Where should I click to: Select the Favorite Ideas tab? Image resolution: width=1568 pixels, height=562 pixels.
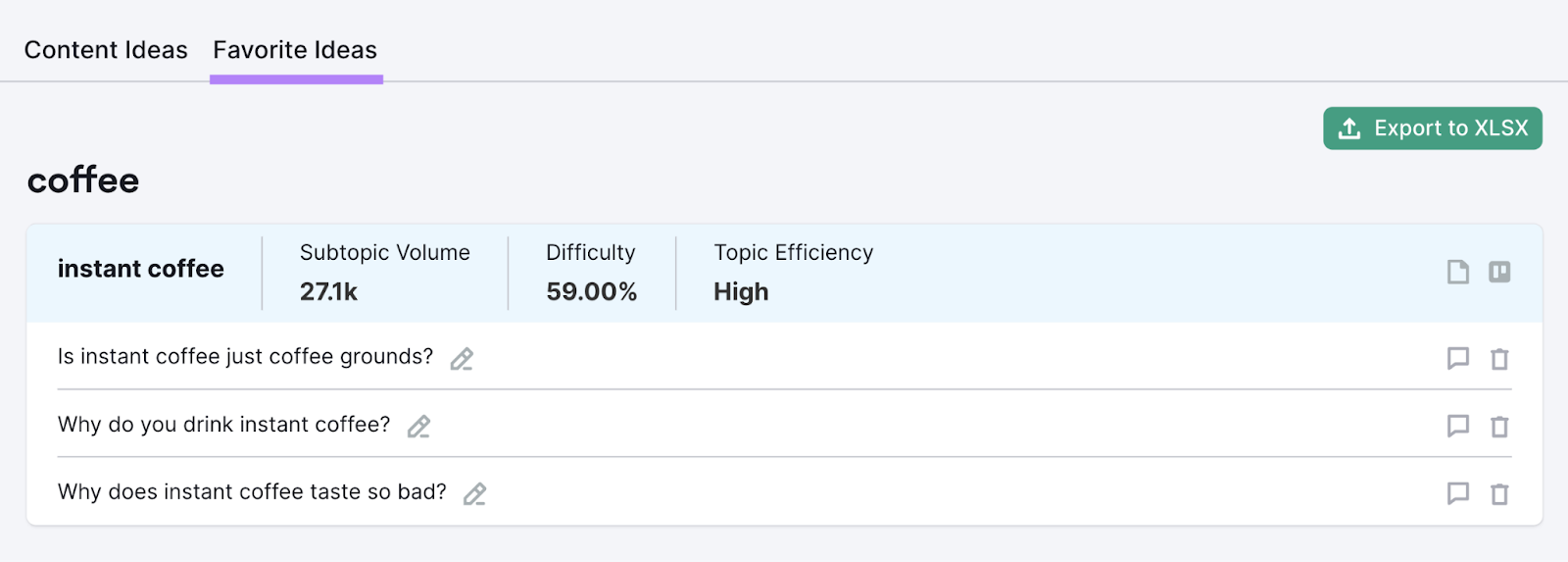[x=295, y=50]
